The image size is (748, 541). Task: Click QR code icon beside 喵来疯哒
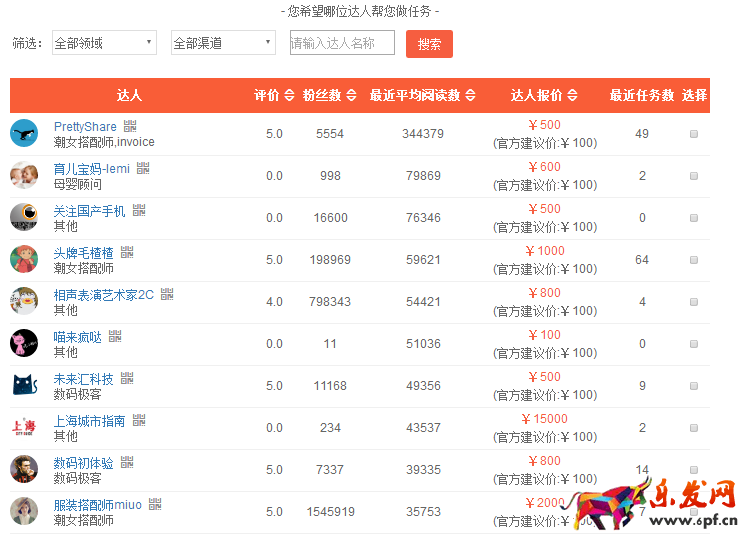(115, 336)
